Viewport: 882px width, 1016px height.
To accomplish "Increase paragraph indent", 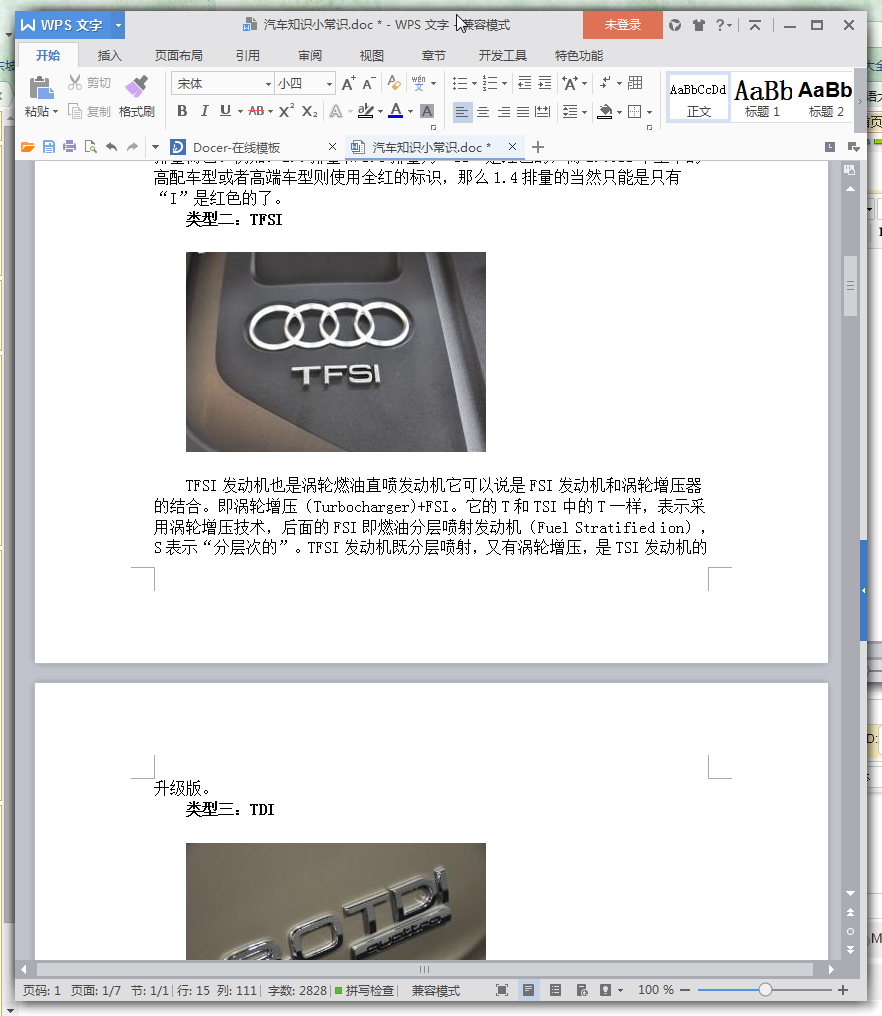I will point(545,83).
